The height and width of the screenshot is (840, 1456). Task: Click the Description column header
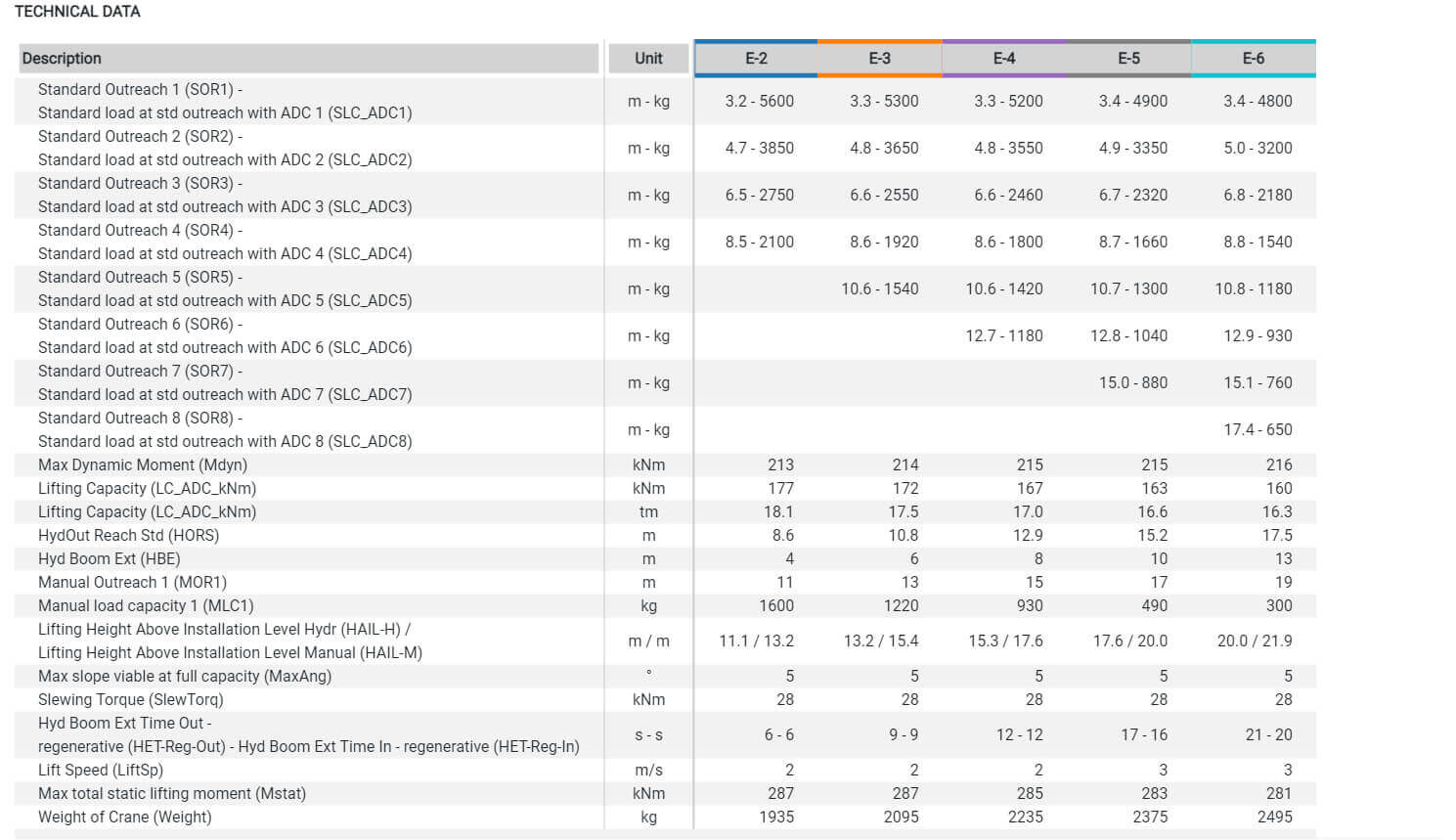click(x=62, y=59)
